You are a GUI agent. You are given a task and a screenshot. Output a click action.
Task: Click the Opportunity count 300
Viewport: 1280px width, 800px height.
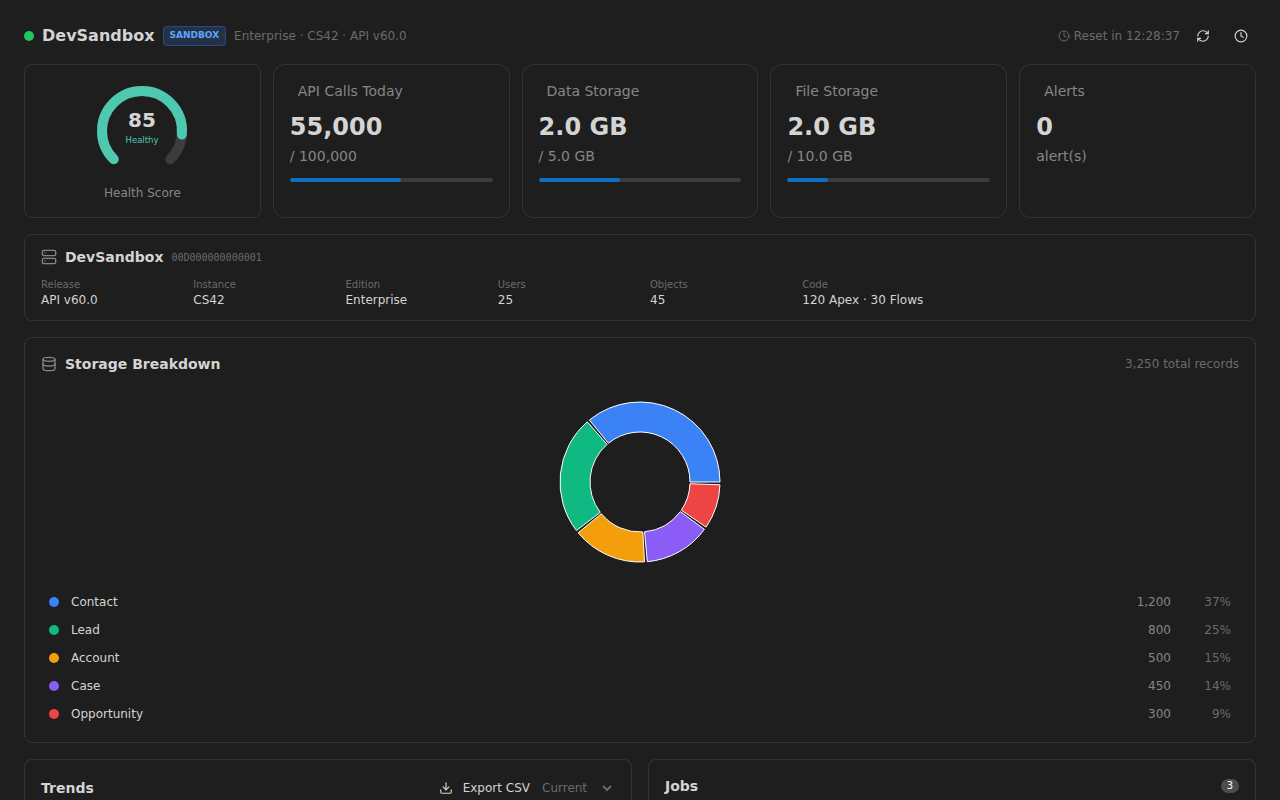click(x=1159, y=714)
